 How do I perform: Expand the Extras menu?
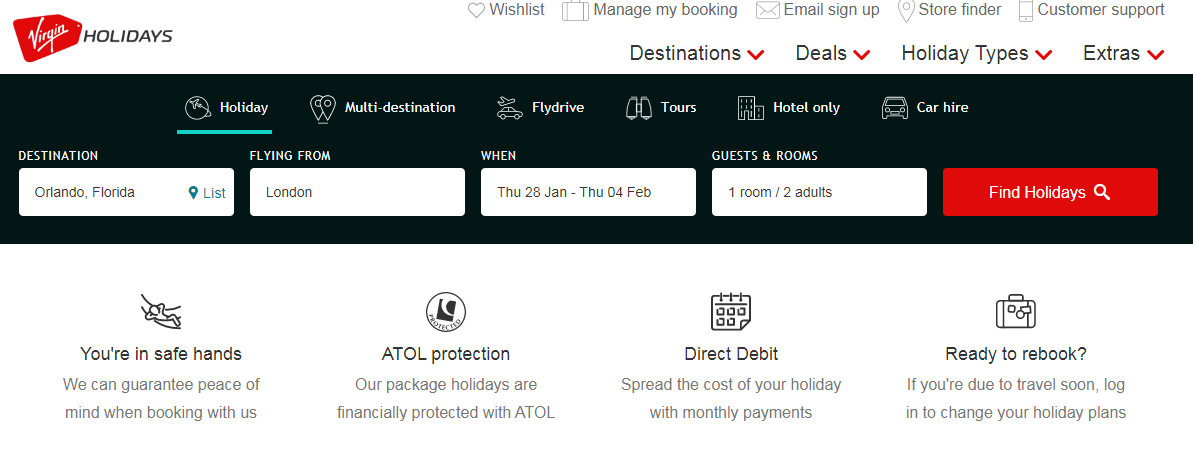[1124, 54]
